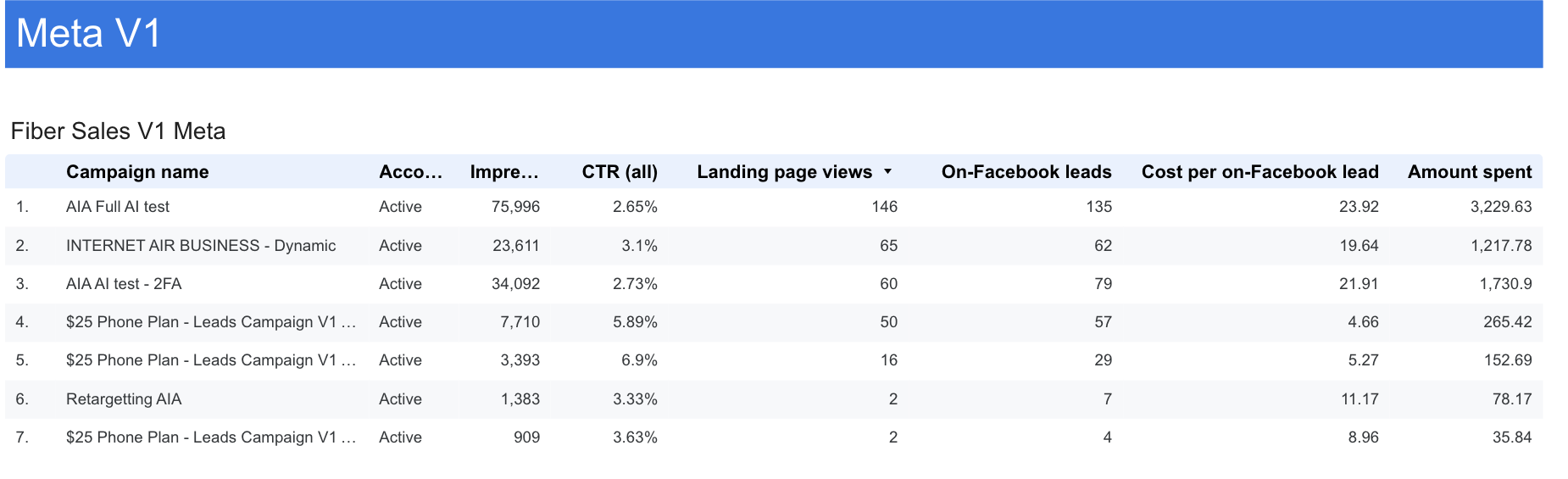Click Active status of Retargetting AIA

pyautogui.click(x=400, y=399)
